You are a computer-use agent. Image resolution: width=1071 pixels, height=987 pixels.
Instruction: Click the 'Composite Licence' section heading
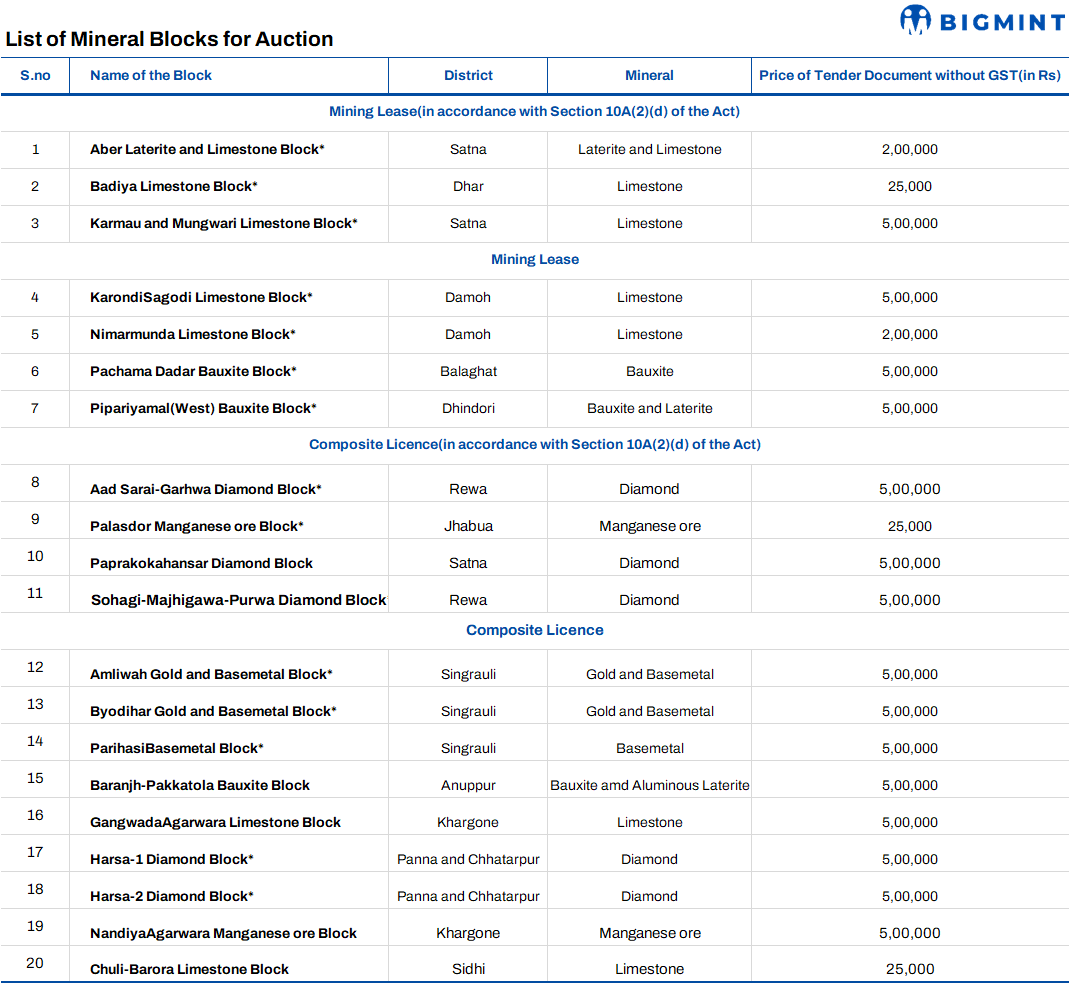(534, 630)
